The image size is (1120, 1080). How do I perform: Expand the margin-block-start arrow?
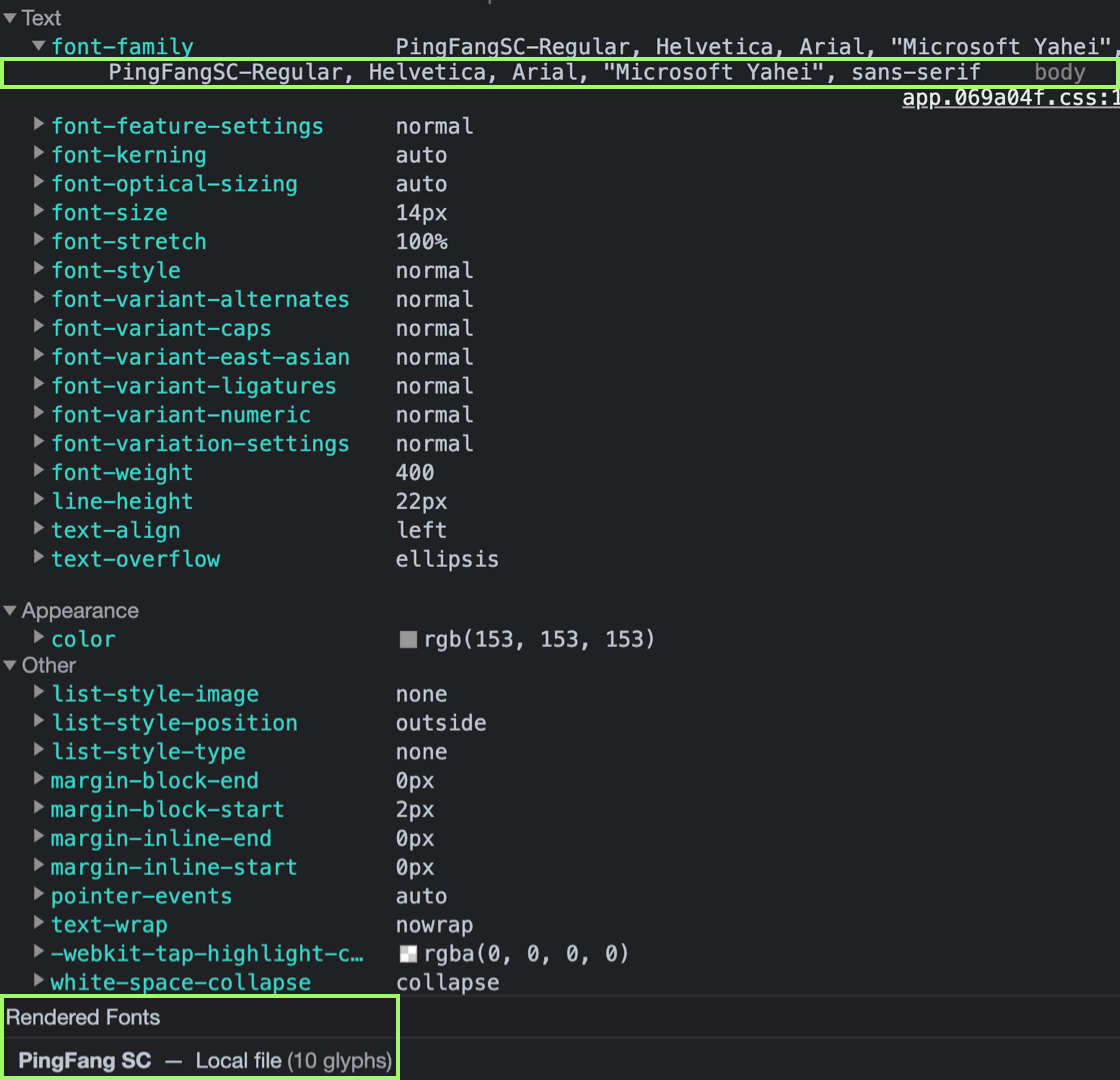(x=39, y=808)
